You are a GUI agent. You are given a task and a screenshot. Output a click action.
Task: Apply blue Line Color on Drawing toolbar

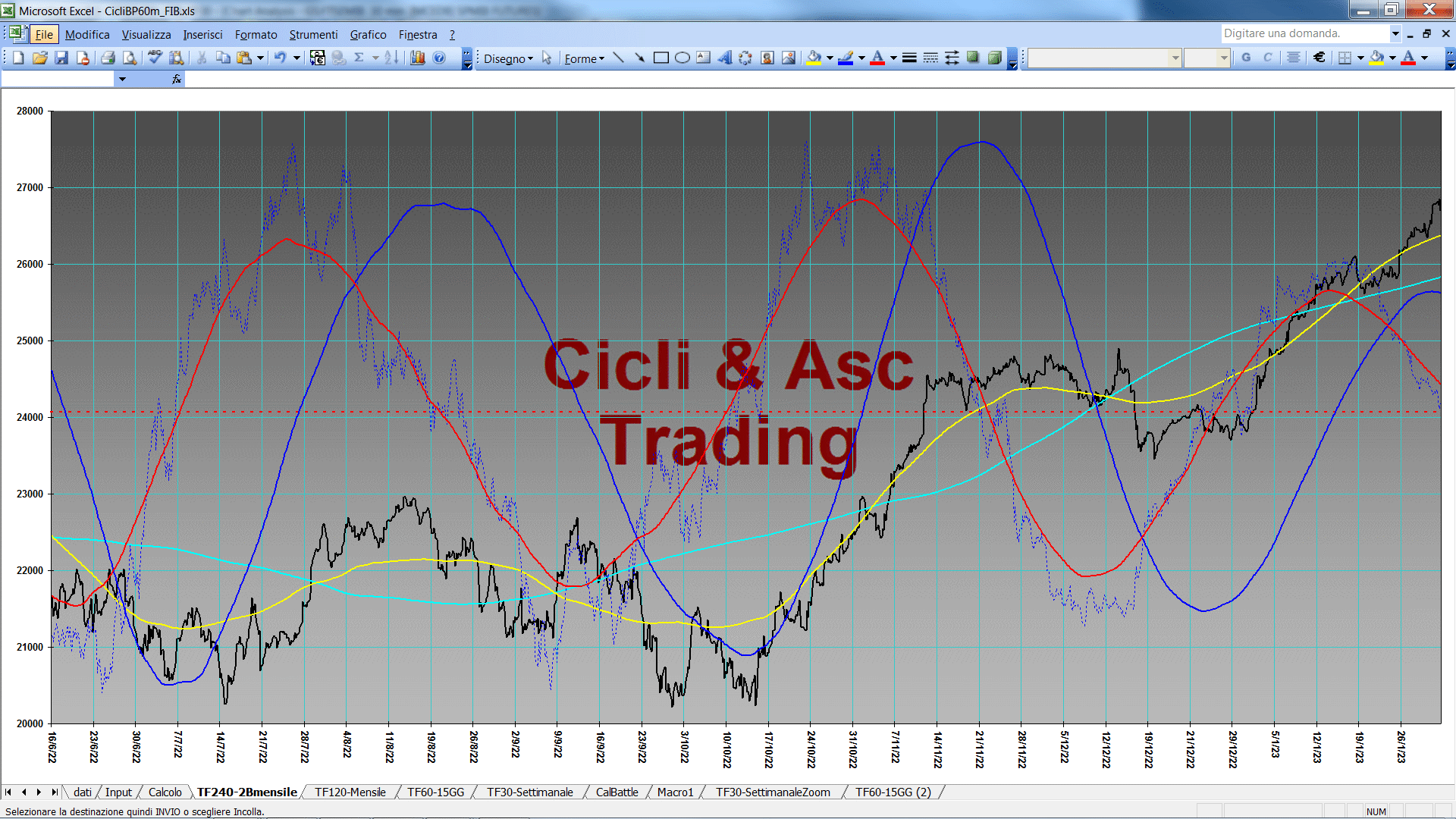pos(846,58)
